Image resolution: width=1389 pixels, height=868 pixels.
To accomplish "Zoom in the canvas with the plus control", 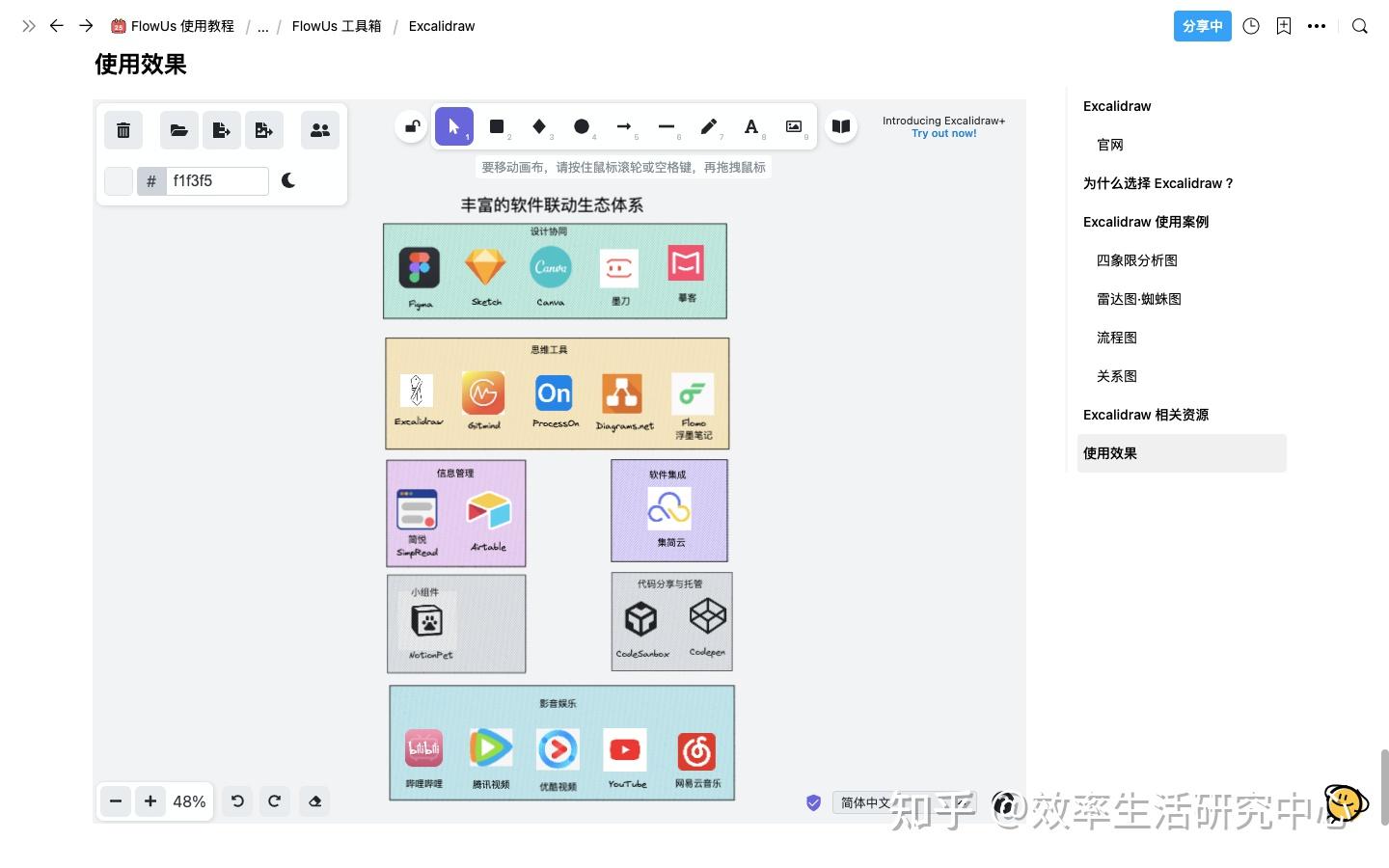I will pos(150,800).
